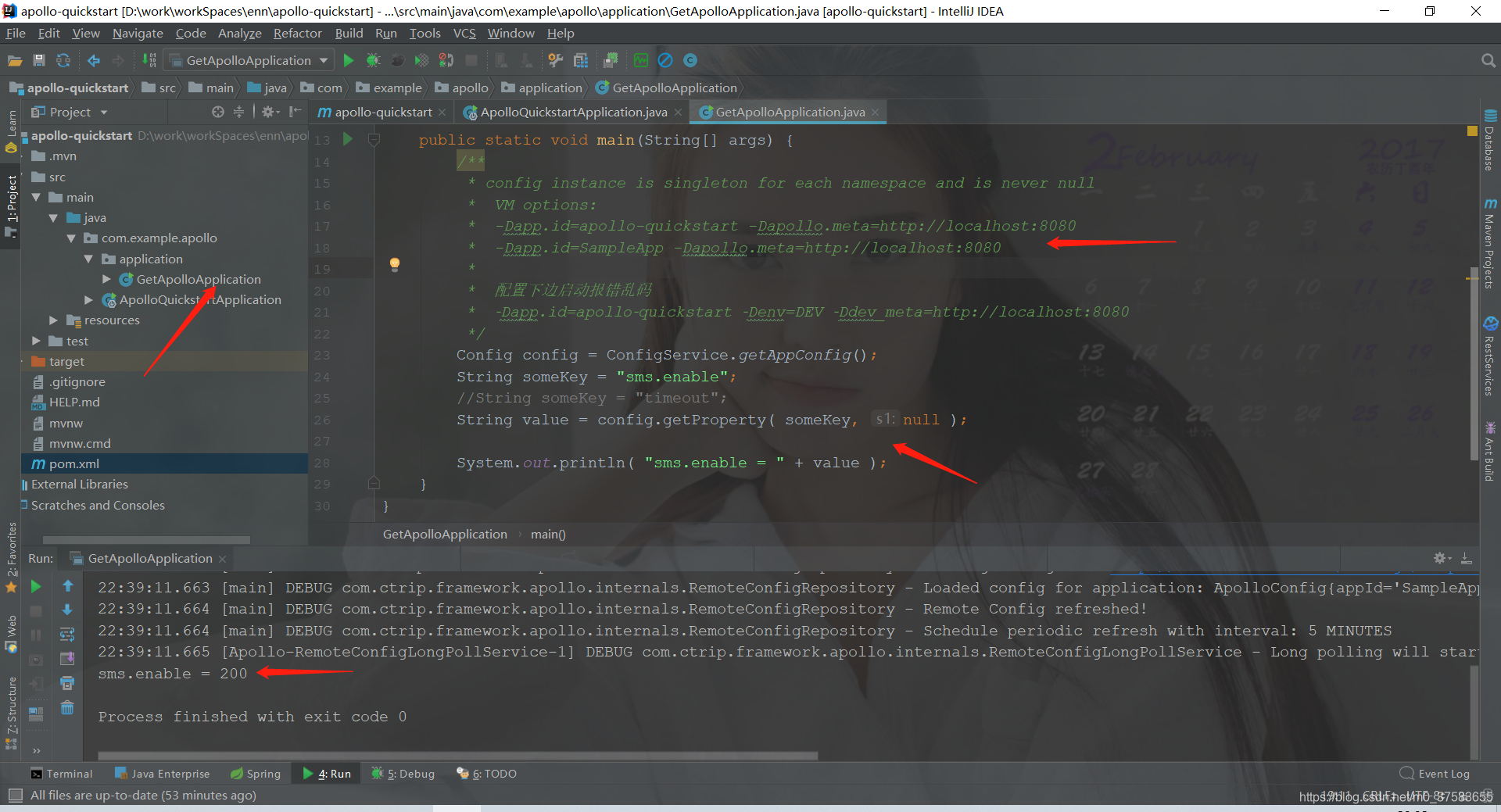
Task: Open the 6: TODO tool window
Action: [x=486, y=774]
